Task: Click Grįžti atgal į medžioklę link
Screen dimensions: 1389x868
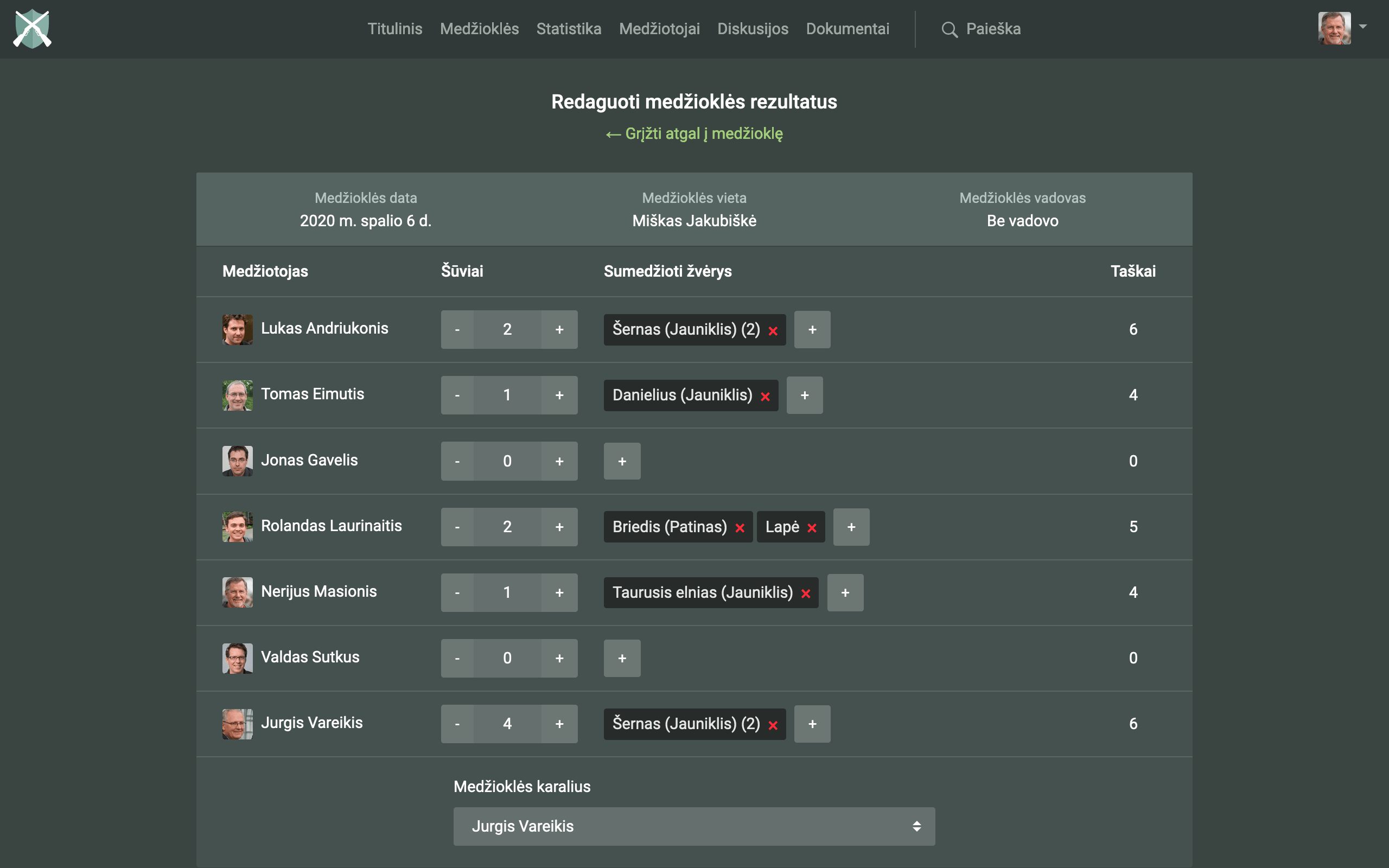Action: (x=694, y=134)
